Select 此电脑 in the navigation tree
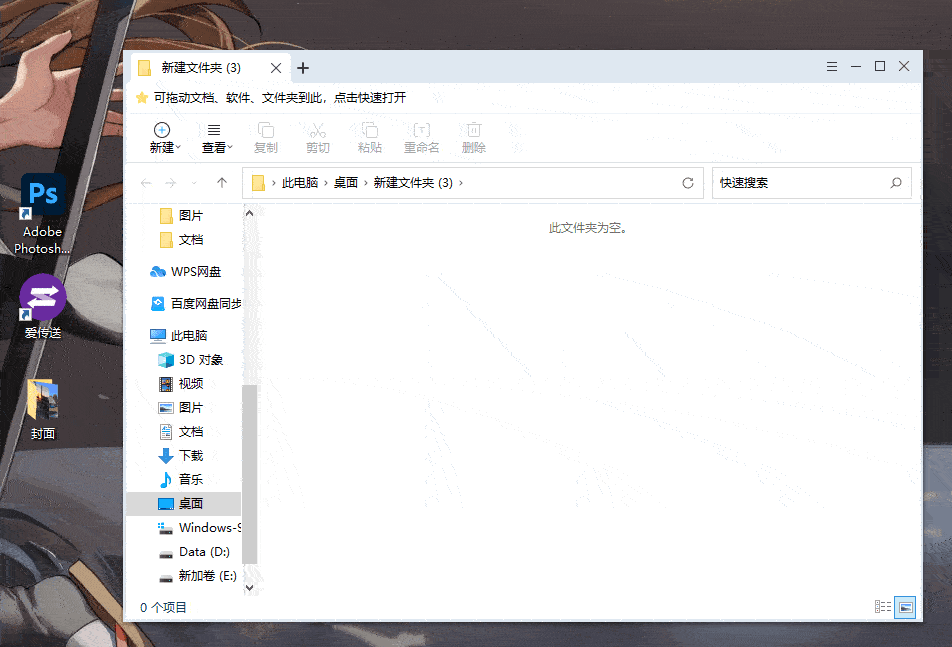This screenshot has width=952, height=647. (178, 336)
